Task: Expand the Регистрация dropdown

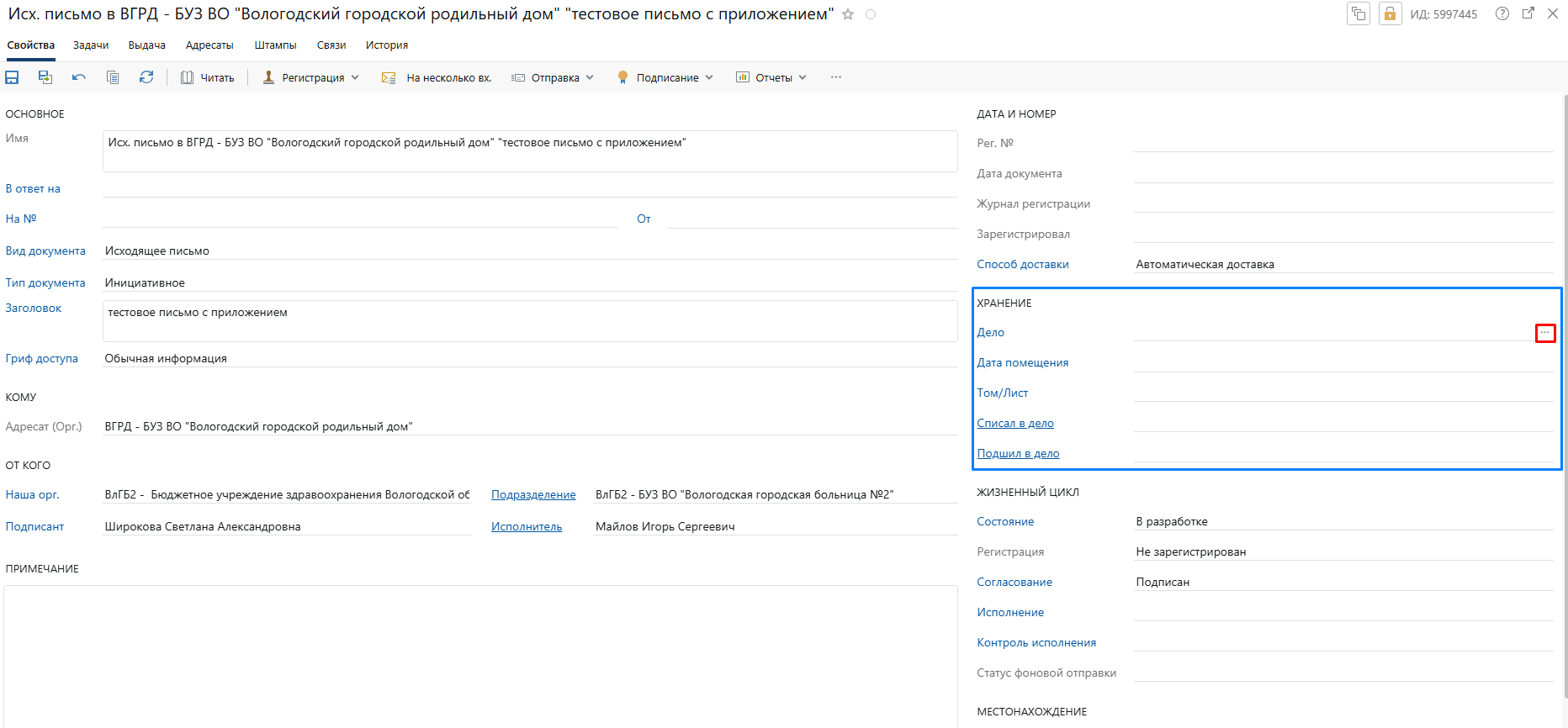Action: [x=311, y=77]
